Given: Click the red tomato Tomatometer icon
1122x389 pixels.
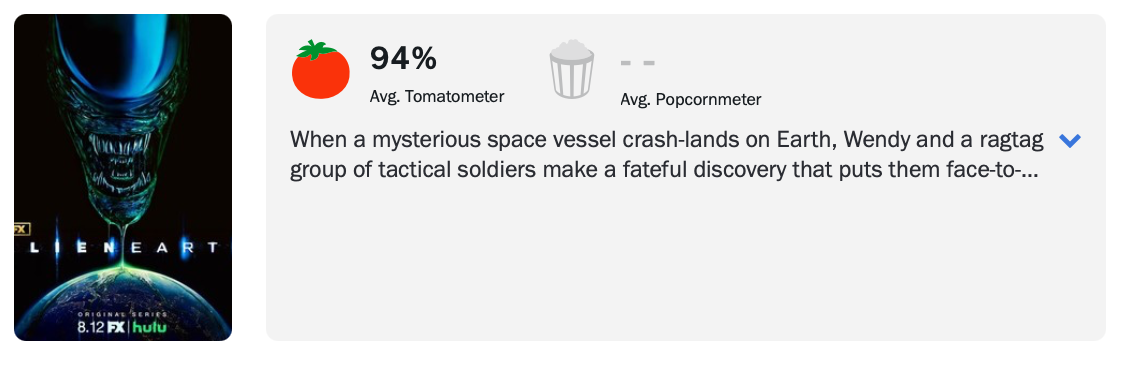Looking at the screenshot, I should pos(321,69).
